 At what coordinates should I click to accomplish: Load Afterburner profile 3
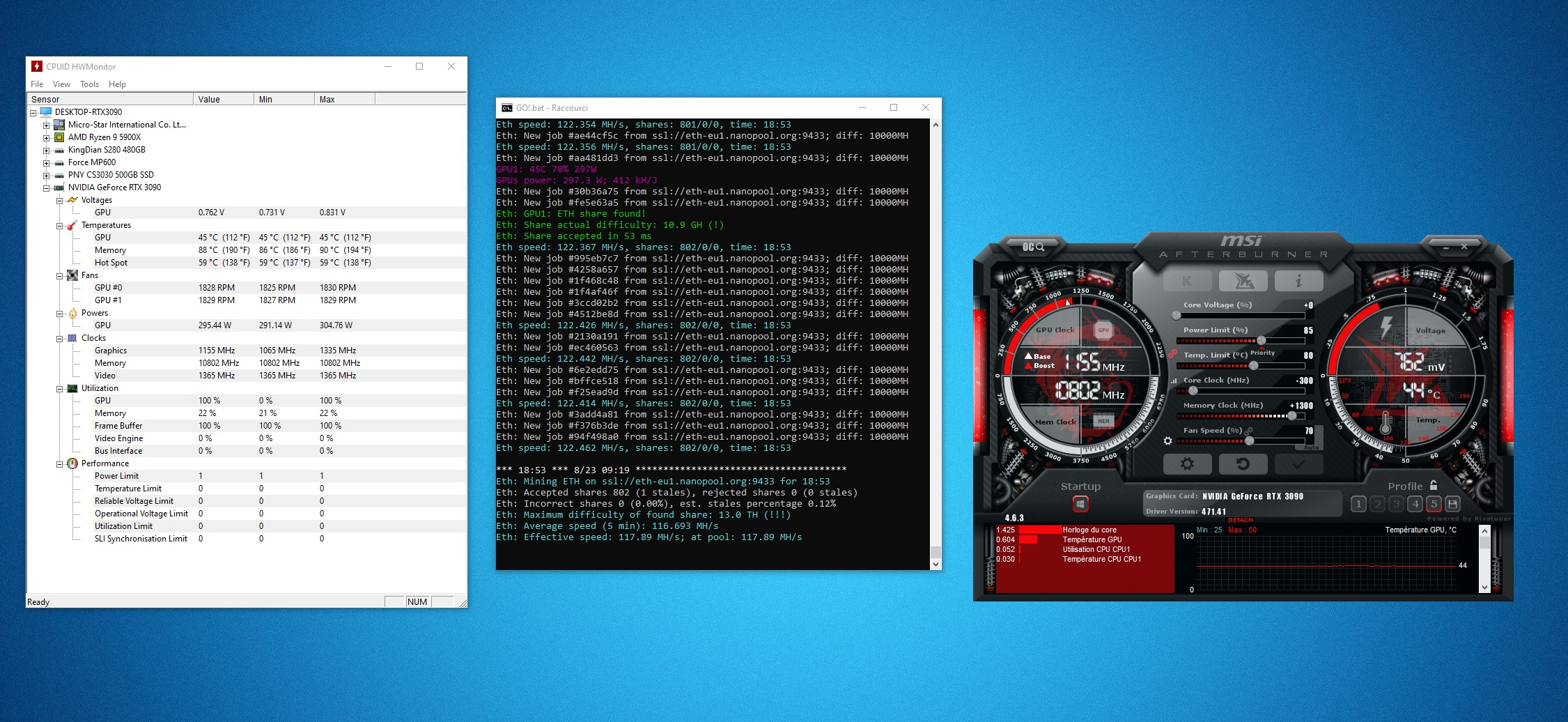[1396, 504]
